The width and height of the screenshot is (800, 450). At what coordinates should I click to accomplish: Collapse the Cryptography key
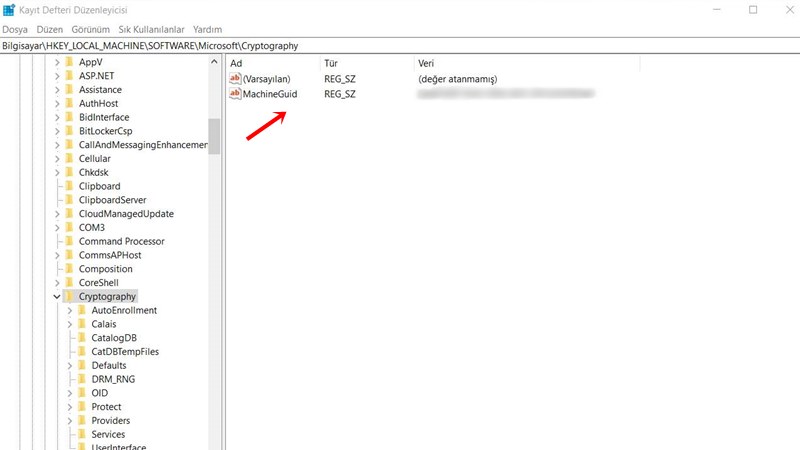57,296
